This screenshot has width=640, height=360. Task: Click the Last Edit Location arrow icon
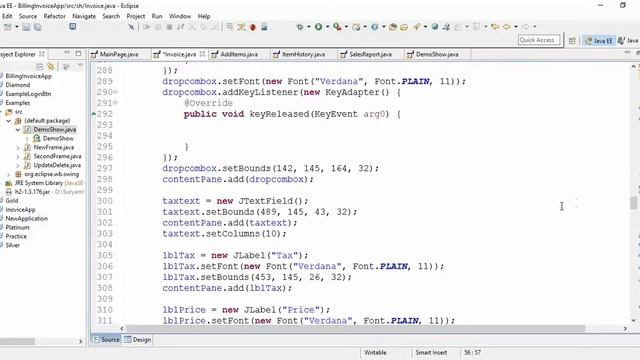click(495, 27)
